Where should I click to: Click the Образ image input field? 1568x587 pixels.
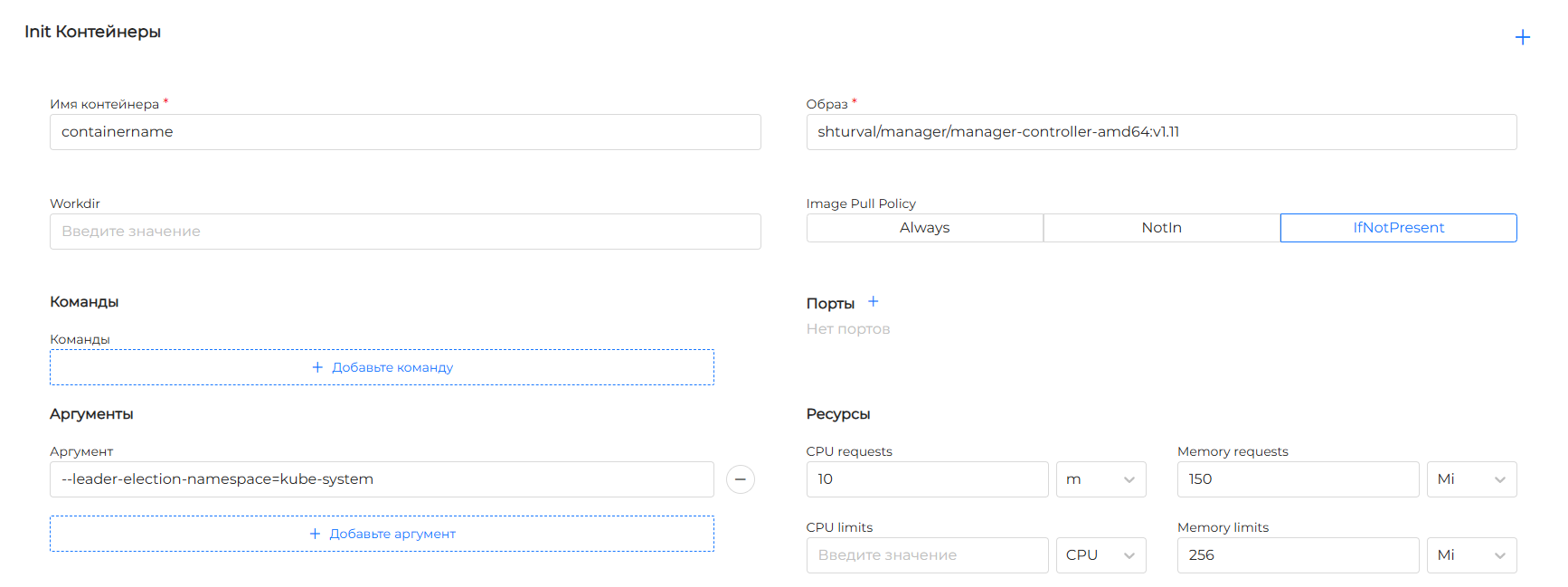[1161, 132]
